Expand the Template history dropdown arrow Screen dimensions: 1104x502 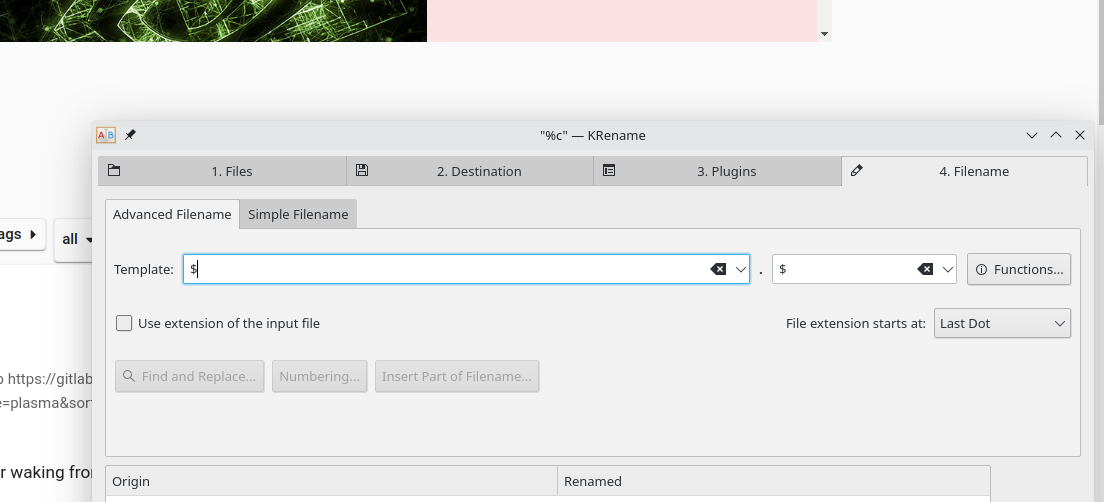point(741,269)
